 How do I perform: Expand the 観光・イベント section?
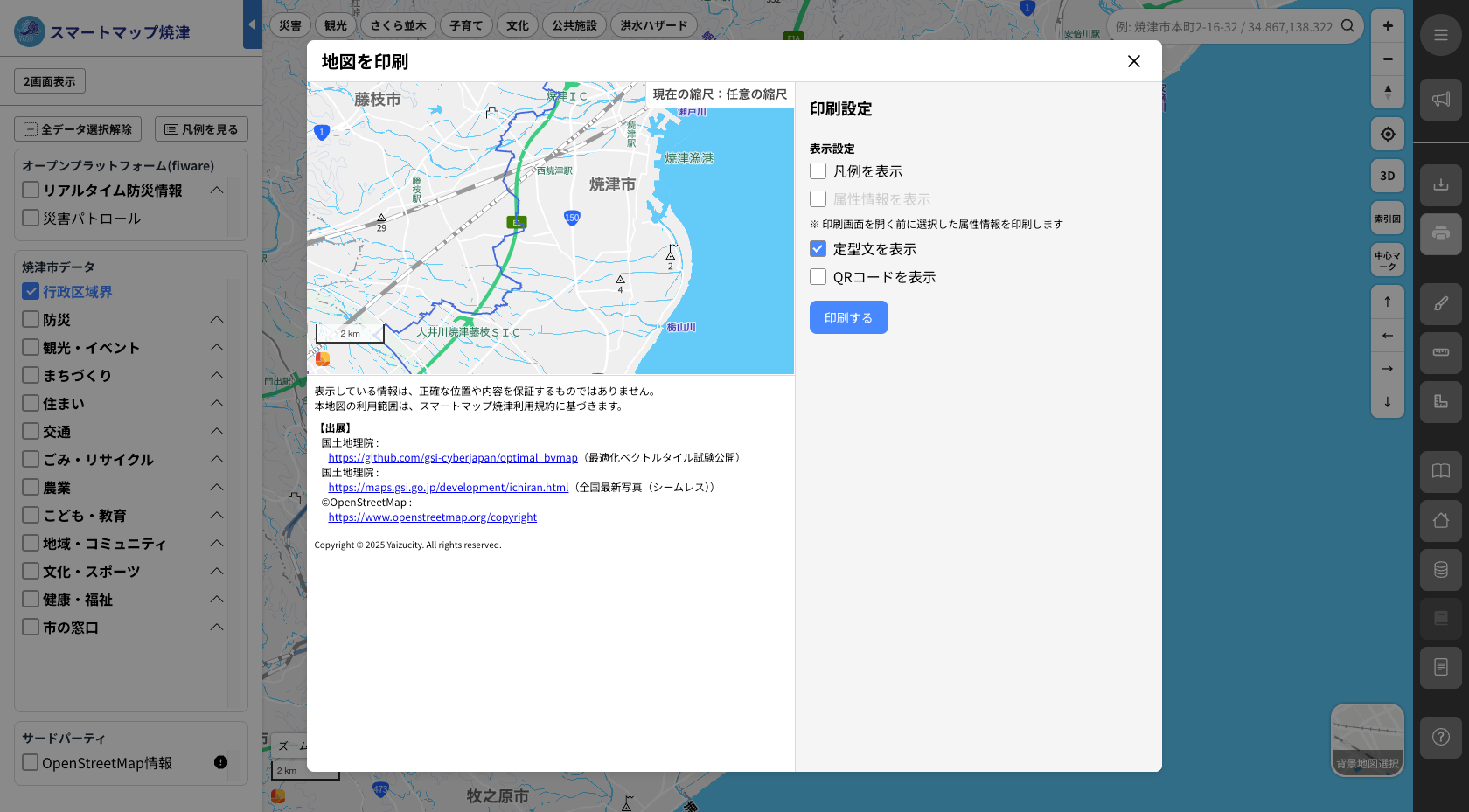[216, 347]
